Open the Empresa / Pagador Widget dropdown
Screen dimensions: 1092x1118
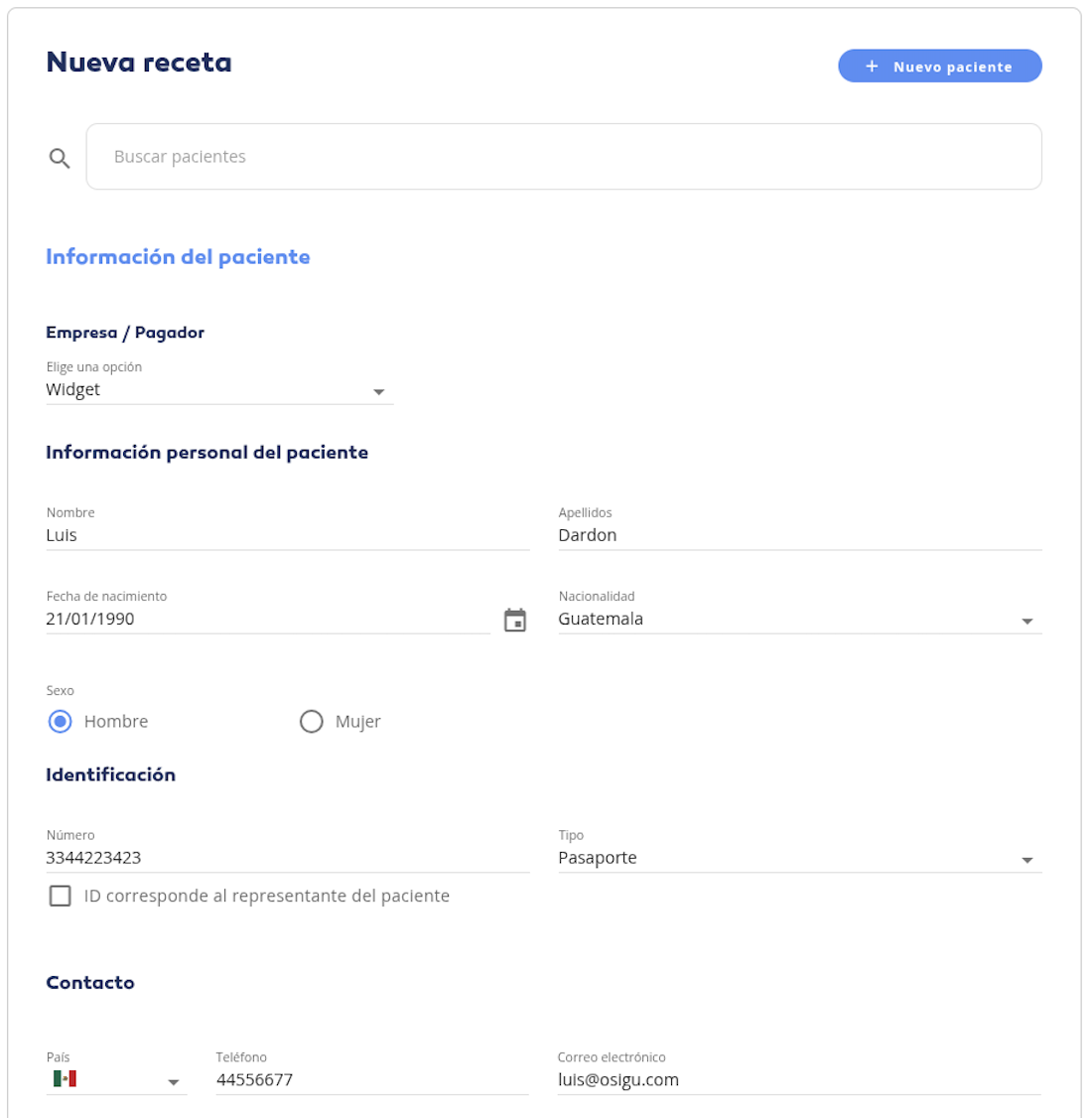tap(219, 390)
